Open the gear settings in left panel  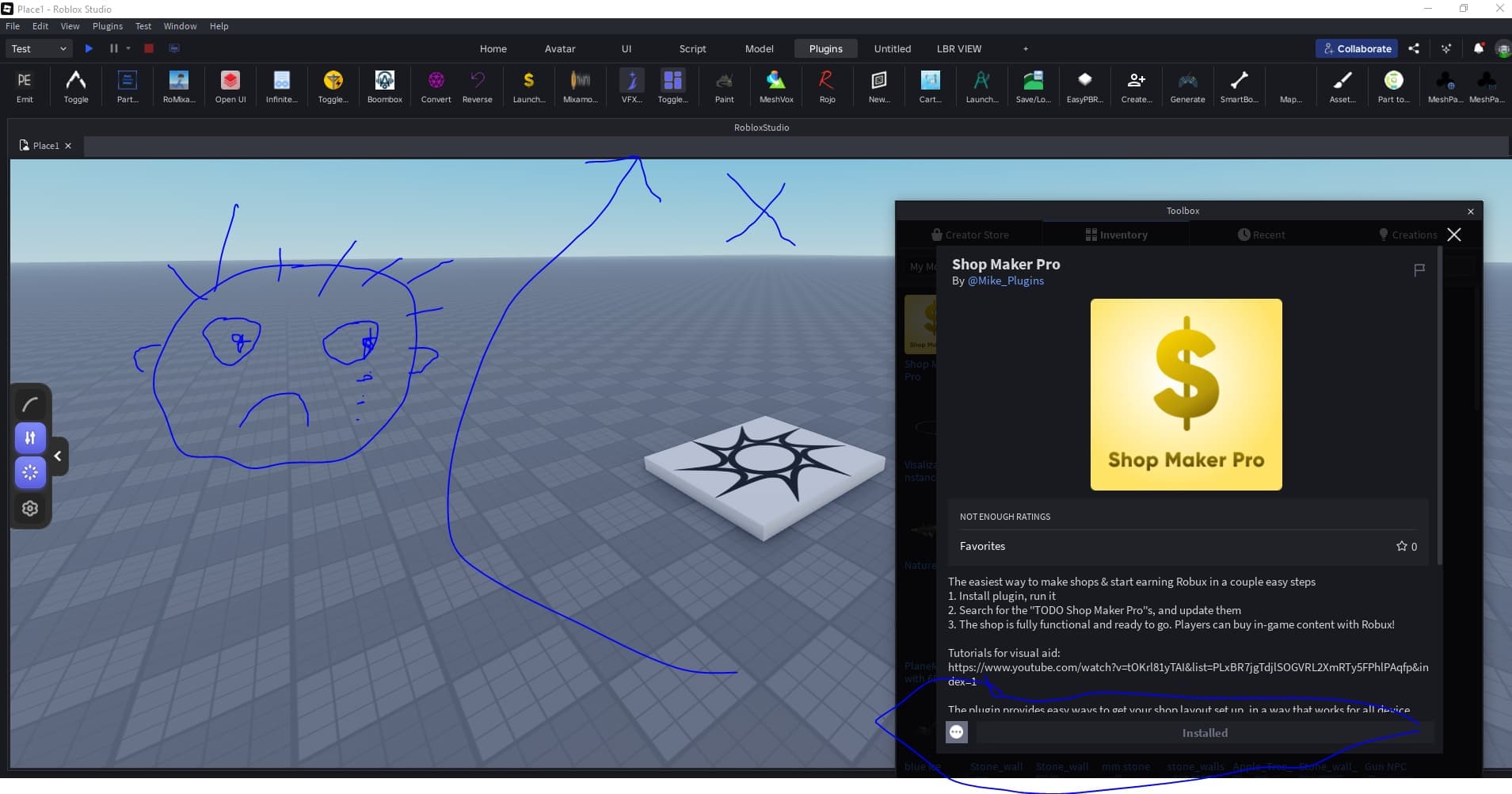[30, 508]
